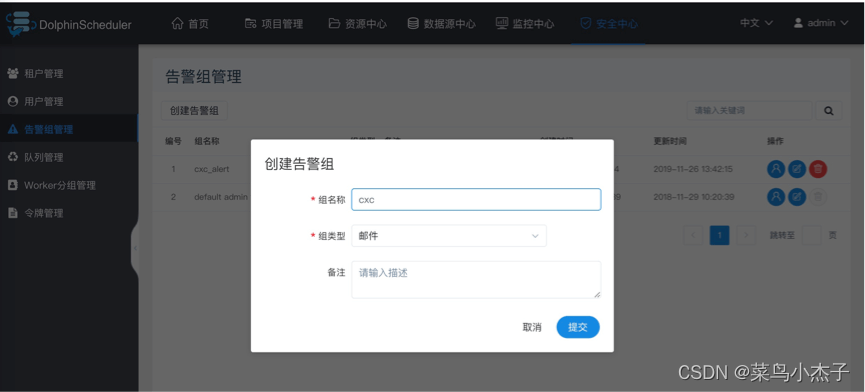Viewport: 865px width, 392px height.
Task: Click the 令牌管理 document icon in sidebar
Action: (x=13, y=213)
